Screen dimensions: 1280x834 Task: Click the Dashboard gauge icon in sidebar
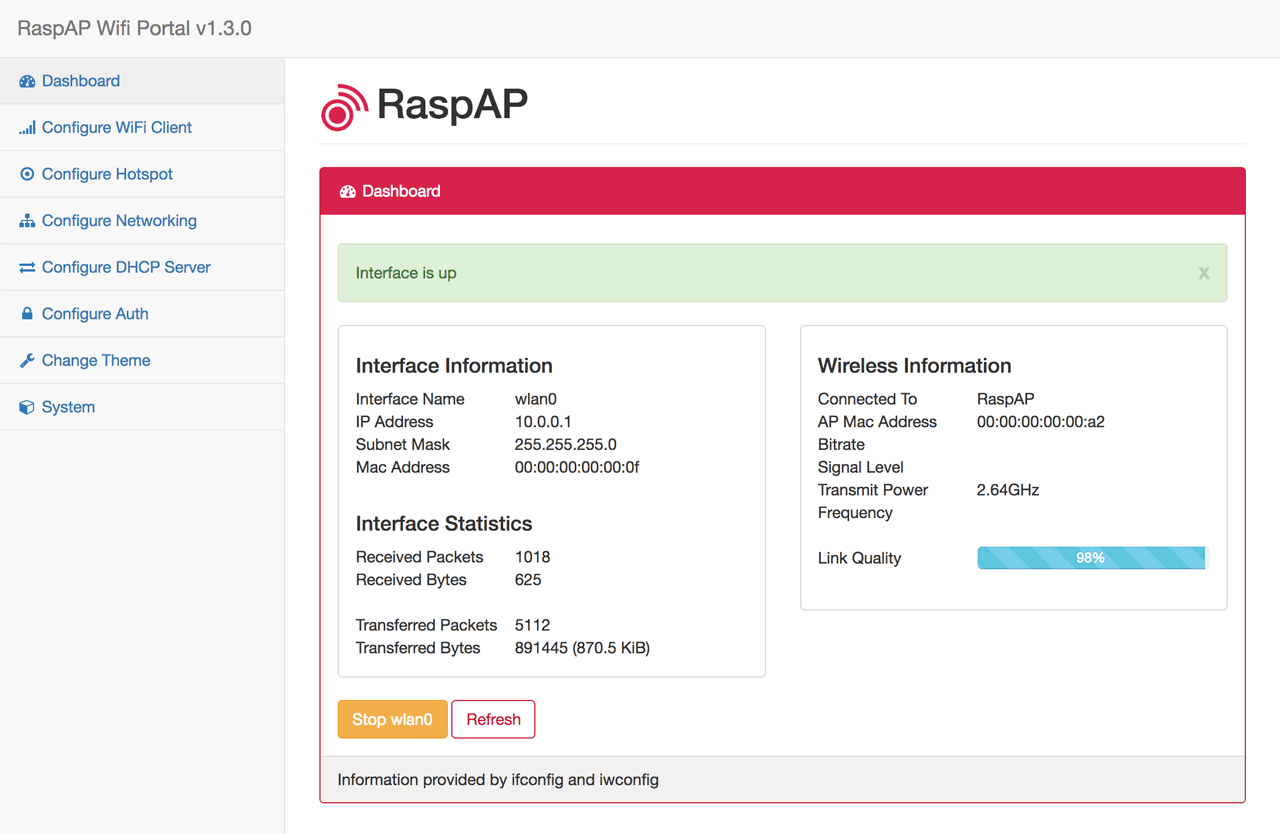[x=27, y=81]
